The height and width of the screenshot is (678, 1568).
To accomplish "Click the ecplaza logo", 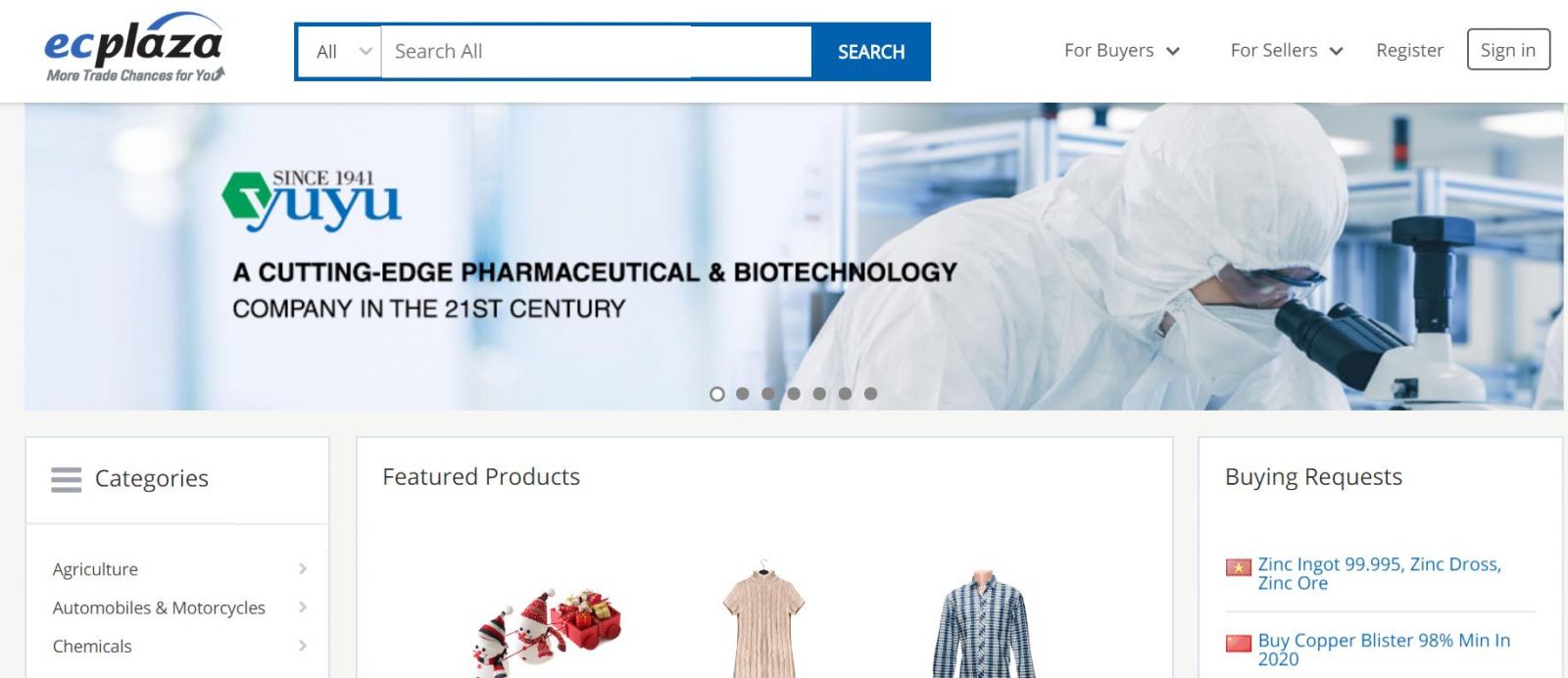I will pos(134,47).
